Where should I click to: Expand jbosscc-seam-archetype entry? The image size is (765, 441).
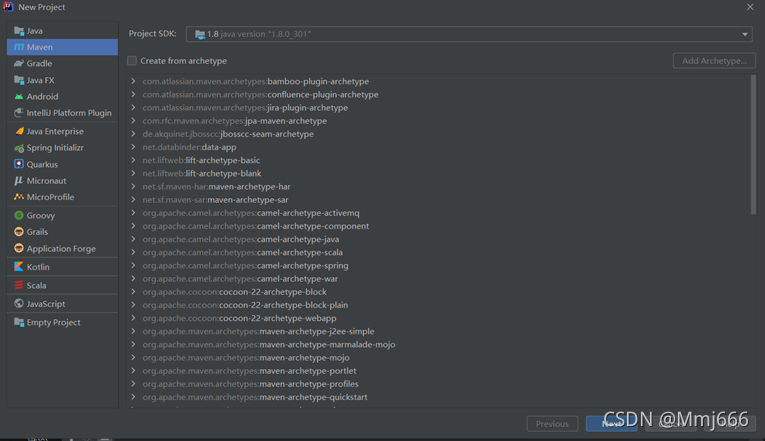pos(133,134)
